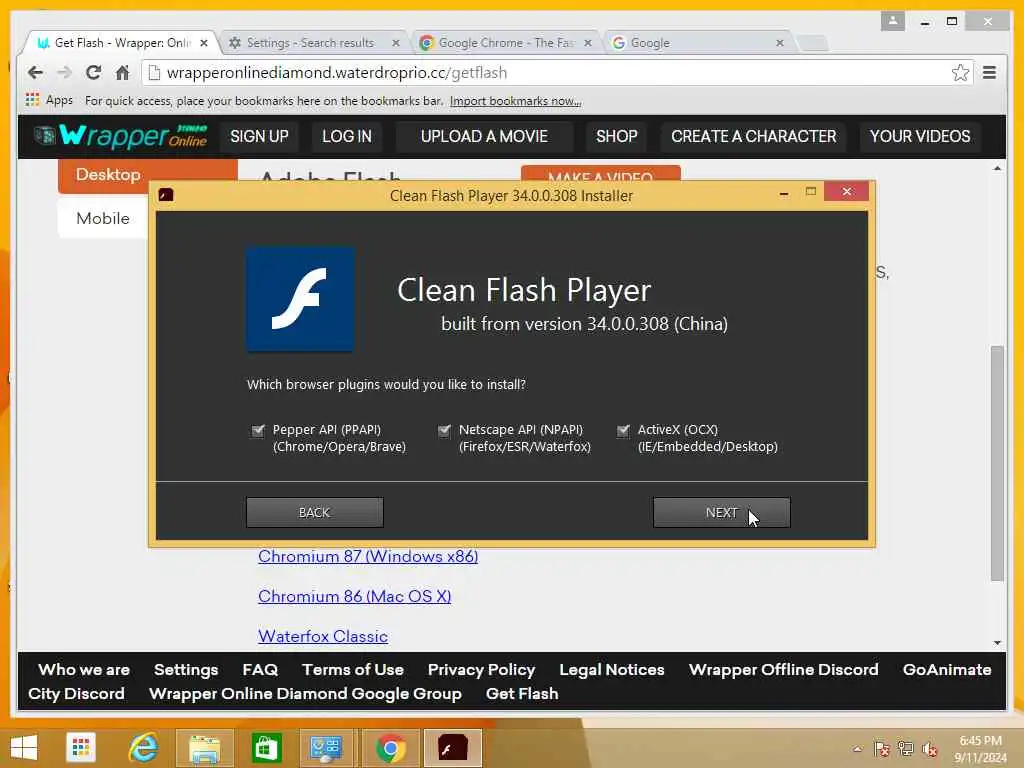Image resolution: width=1024 pixels, height=768 pixels.
Task: Click the Action Center flag tray icon
Action: pyautogui.click(x=882, y=749)
